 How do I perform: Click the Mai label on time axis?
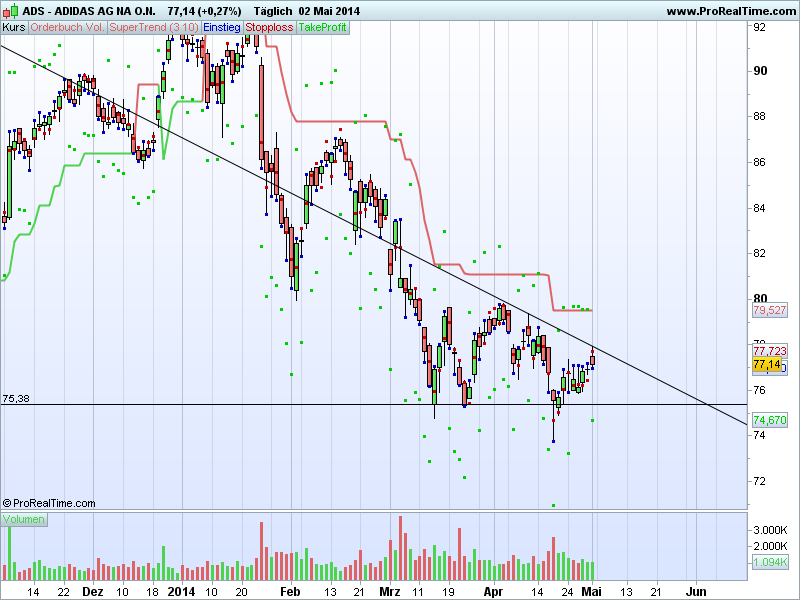[x=591, y=592]
